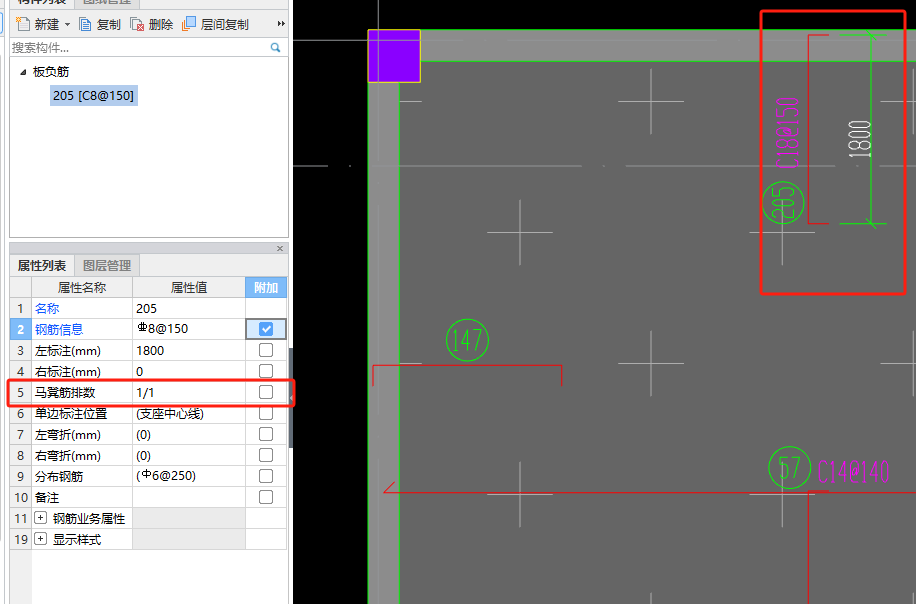Click the 复制 copy button
Image resolution: width=916 pixels, height=604 pixels.
(100, 25)
